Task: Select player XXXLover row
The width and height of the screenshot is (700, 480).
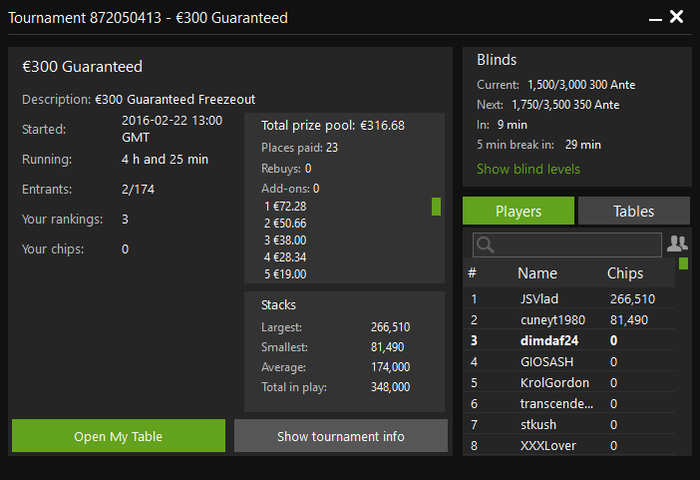Action: pyautogui.click(x=548, y=445)
